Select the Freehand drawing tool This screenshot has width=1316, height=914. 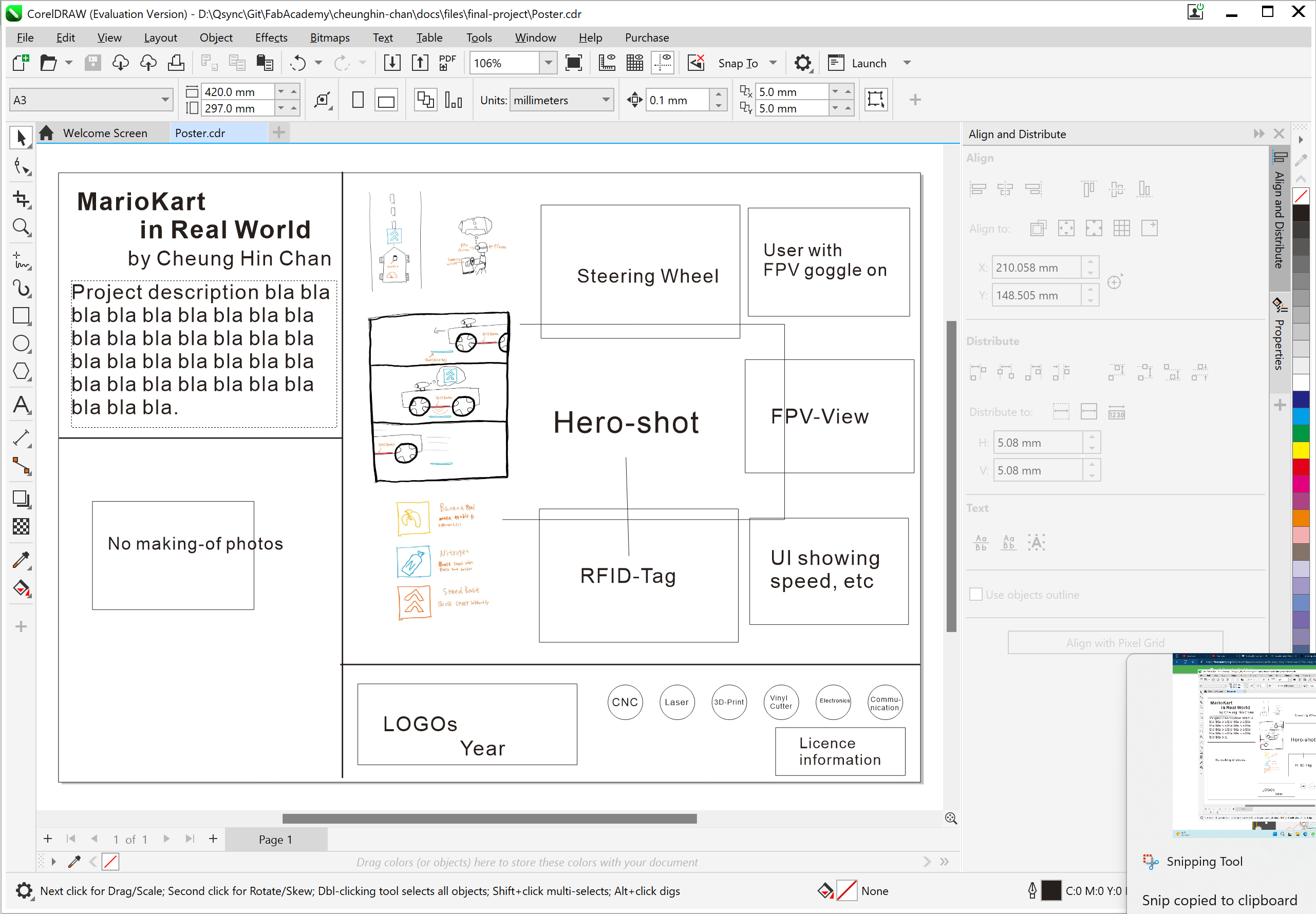(21, 259)
